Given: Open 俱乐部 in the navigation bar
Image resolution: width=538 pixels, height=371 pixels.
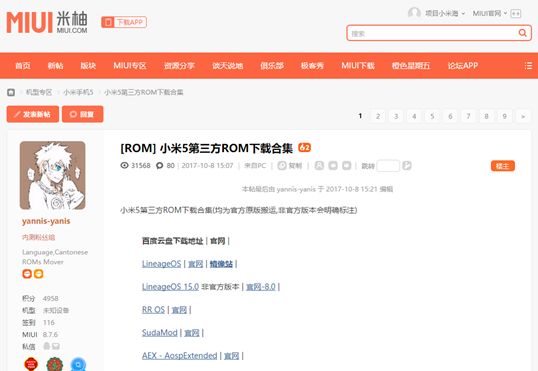Looking at the screenshot, I should 272,66.
